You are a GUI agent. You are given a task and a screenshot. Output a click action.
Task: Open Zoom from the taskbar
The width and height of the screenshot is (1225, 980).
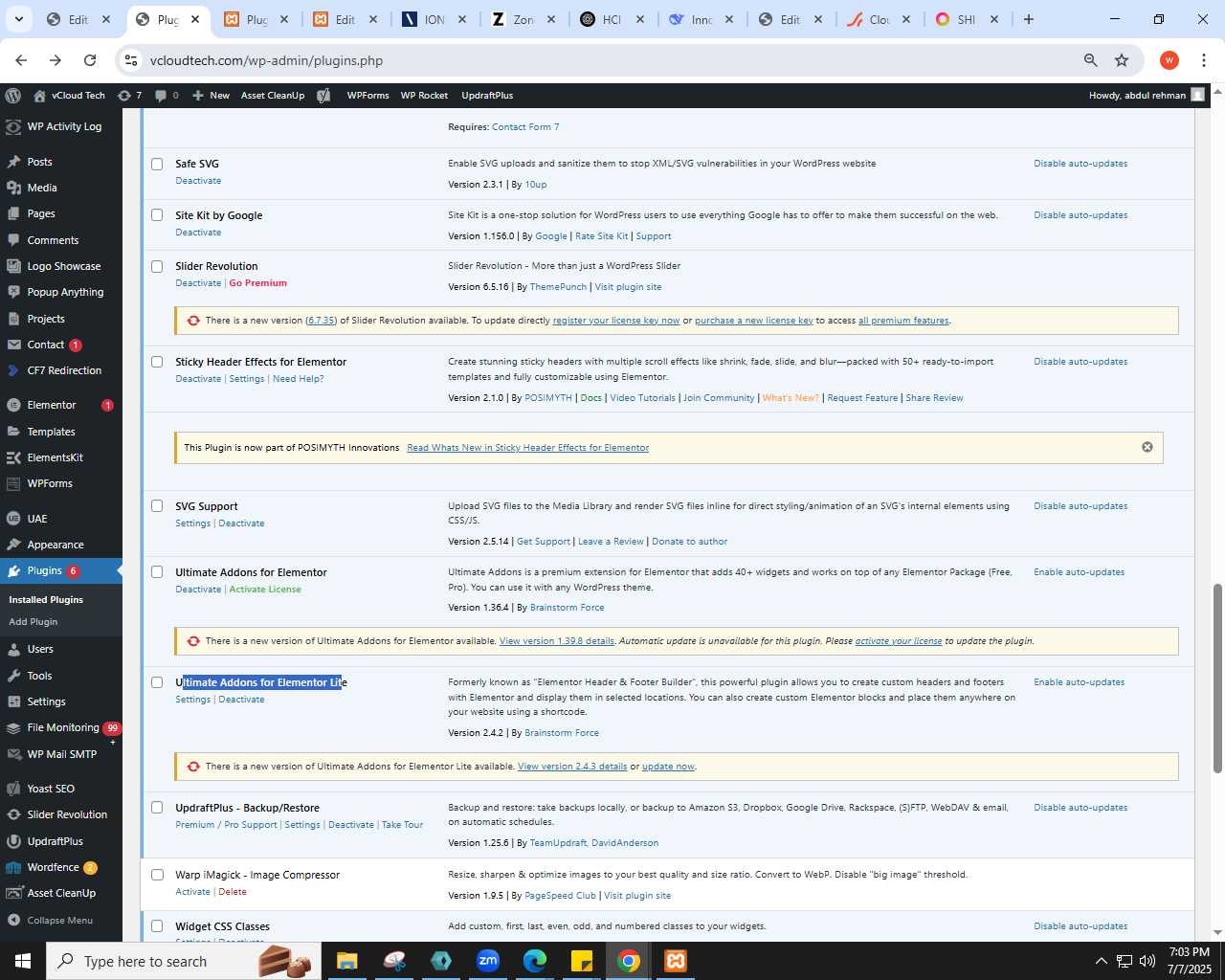(488, 961)
